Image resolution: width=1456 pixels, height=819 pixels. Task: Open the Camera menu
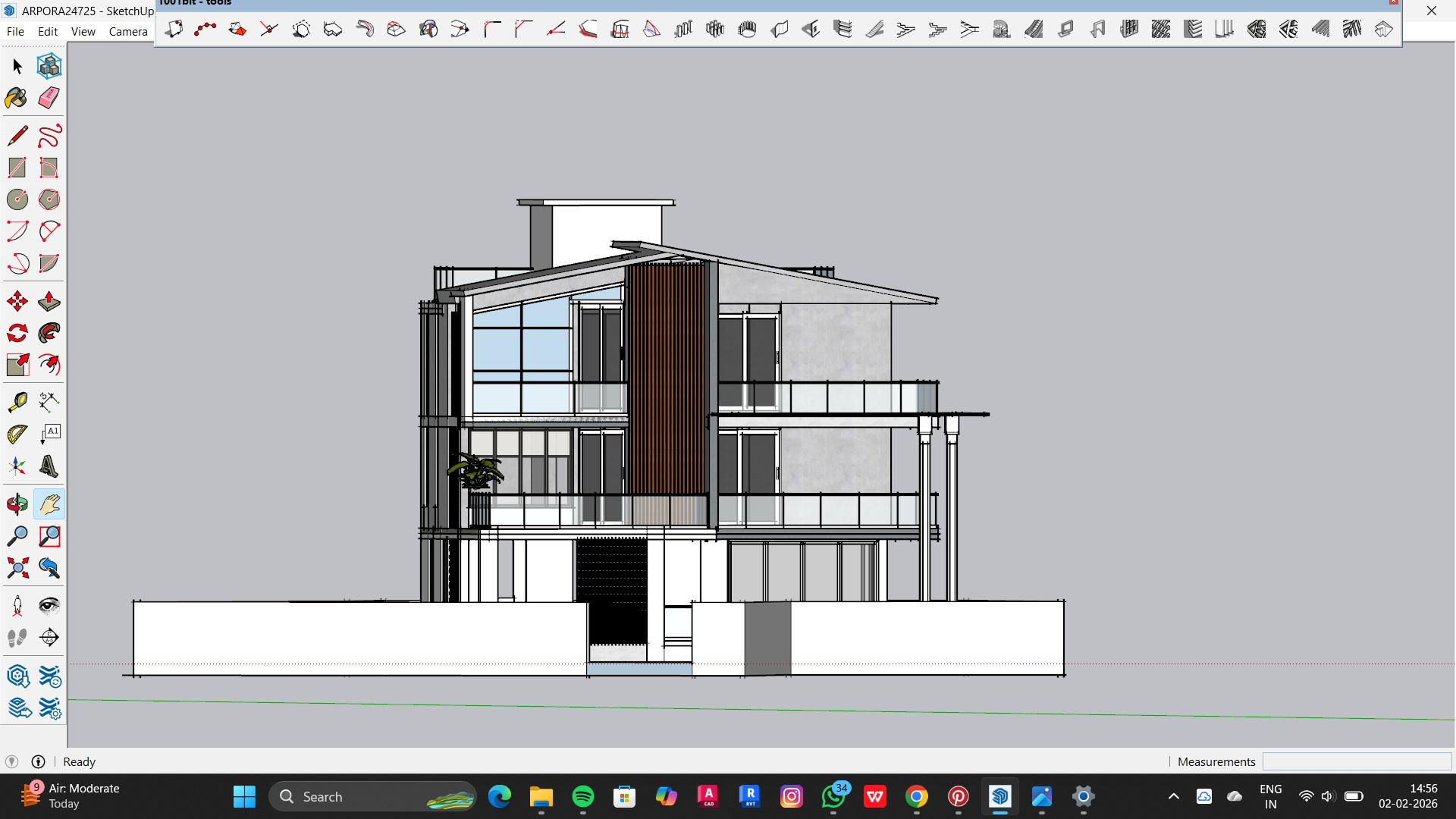tap(128, 31)
